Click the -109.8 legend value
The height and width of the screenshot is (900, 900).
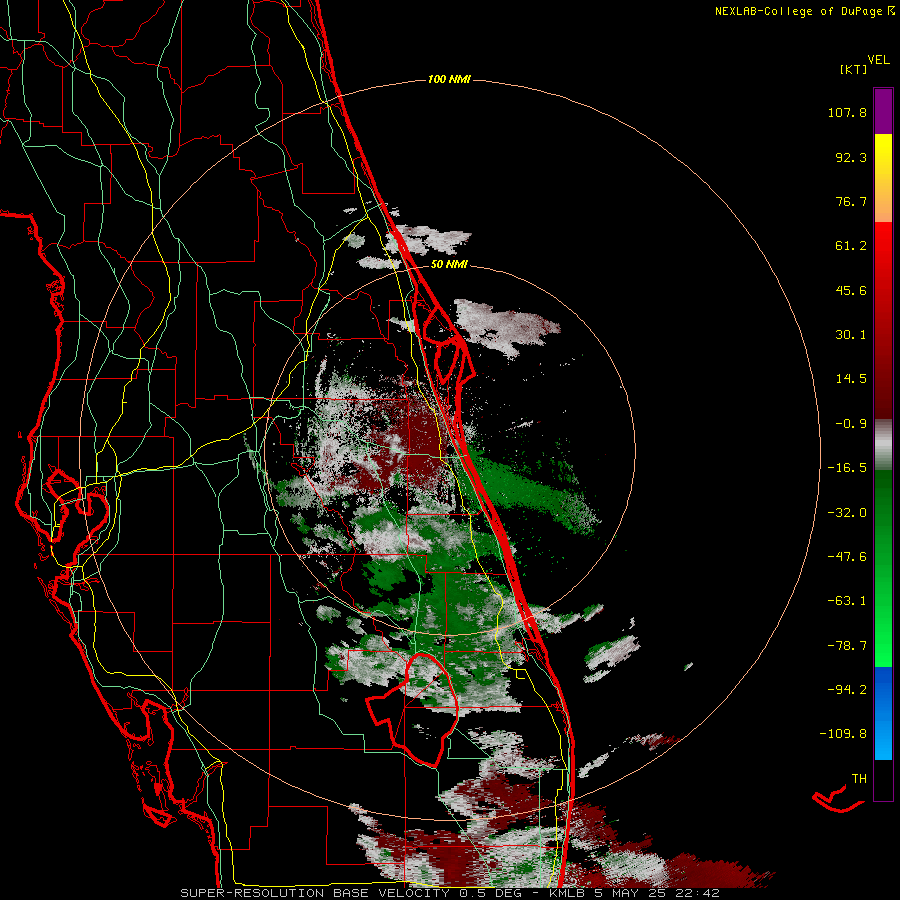point(844,734)
